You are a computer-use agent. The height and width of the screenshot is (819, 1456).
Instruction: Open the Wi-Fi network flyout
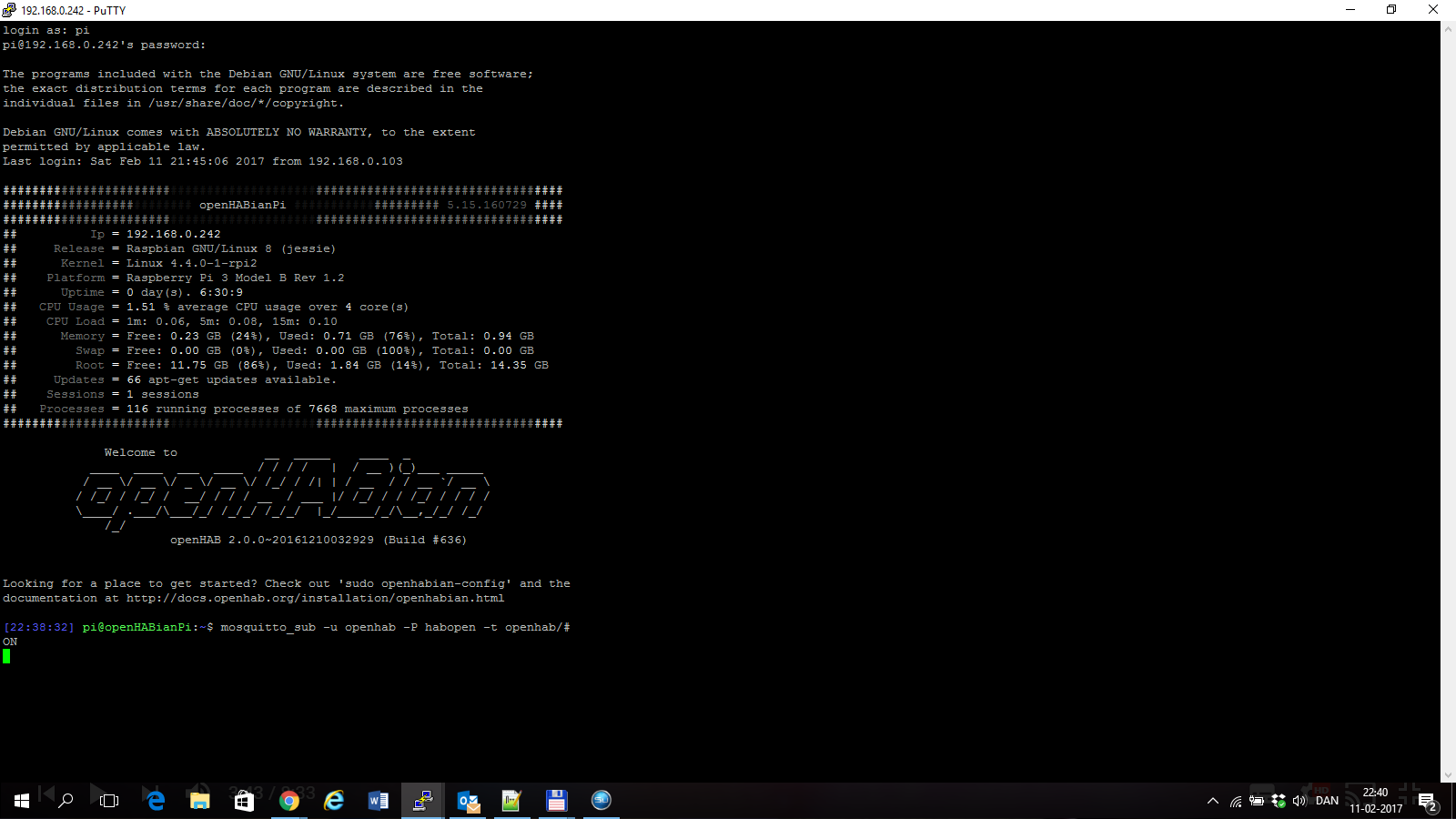[x=1235, y=802]
